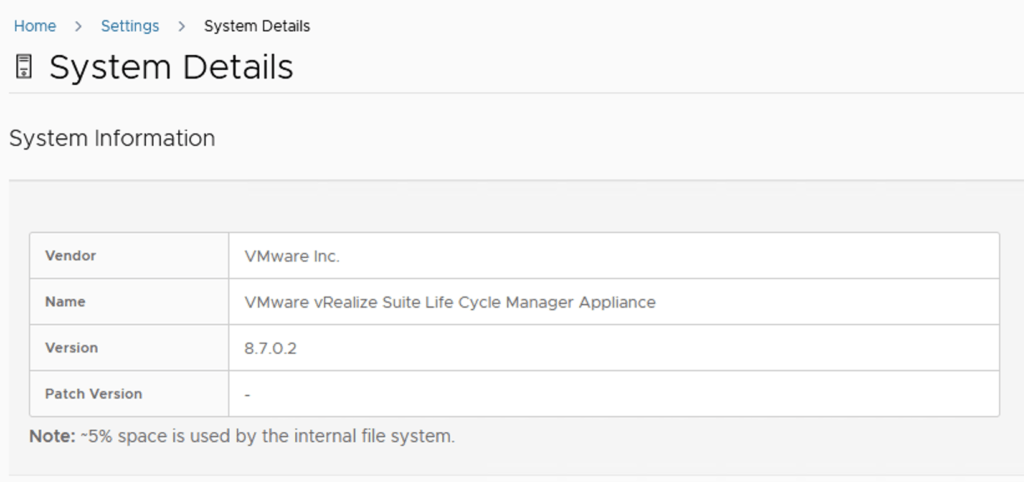Click the Version row label
Screen dimensions: 1024x482
(x=72, y=348)
